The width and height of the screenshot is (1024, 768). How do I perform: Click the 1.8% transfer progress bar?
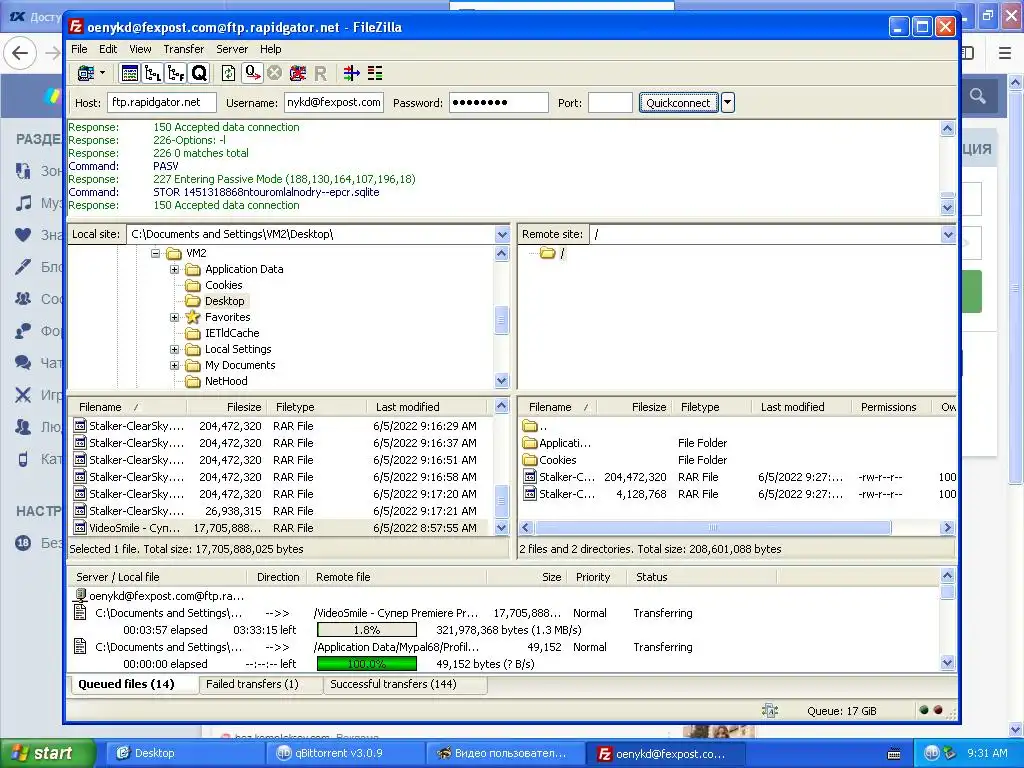366,630
